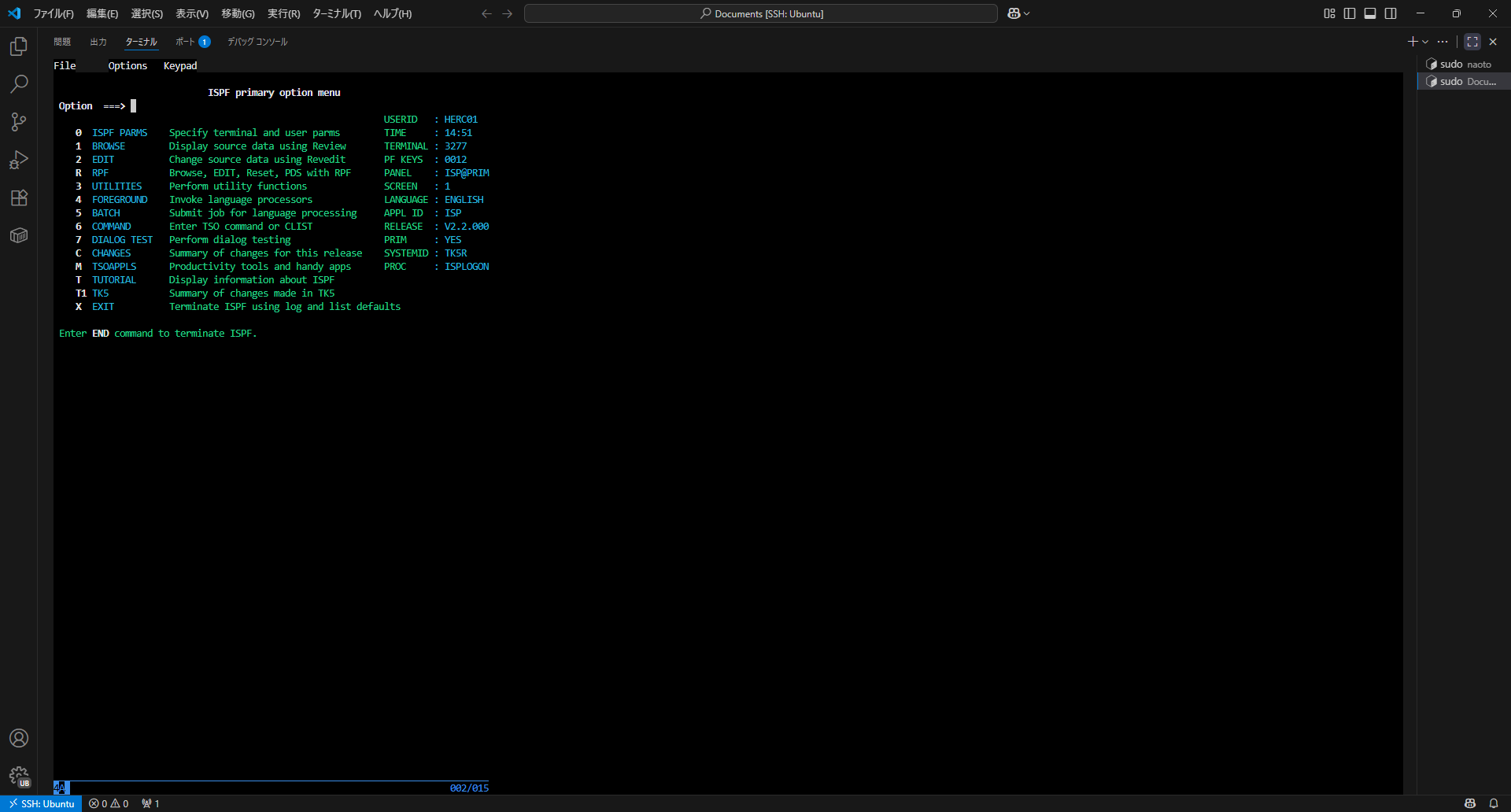Open the Source Control view

[19, 122]
